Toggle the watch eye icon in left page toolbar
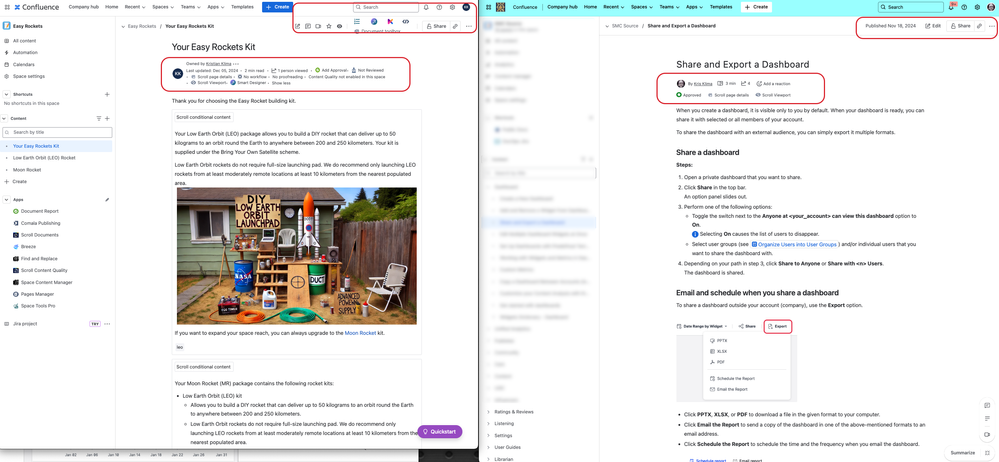 click(339, 26)
